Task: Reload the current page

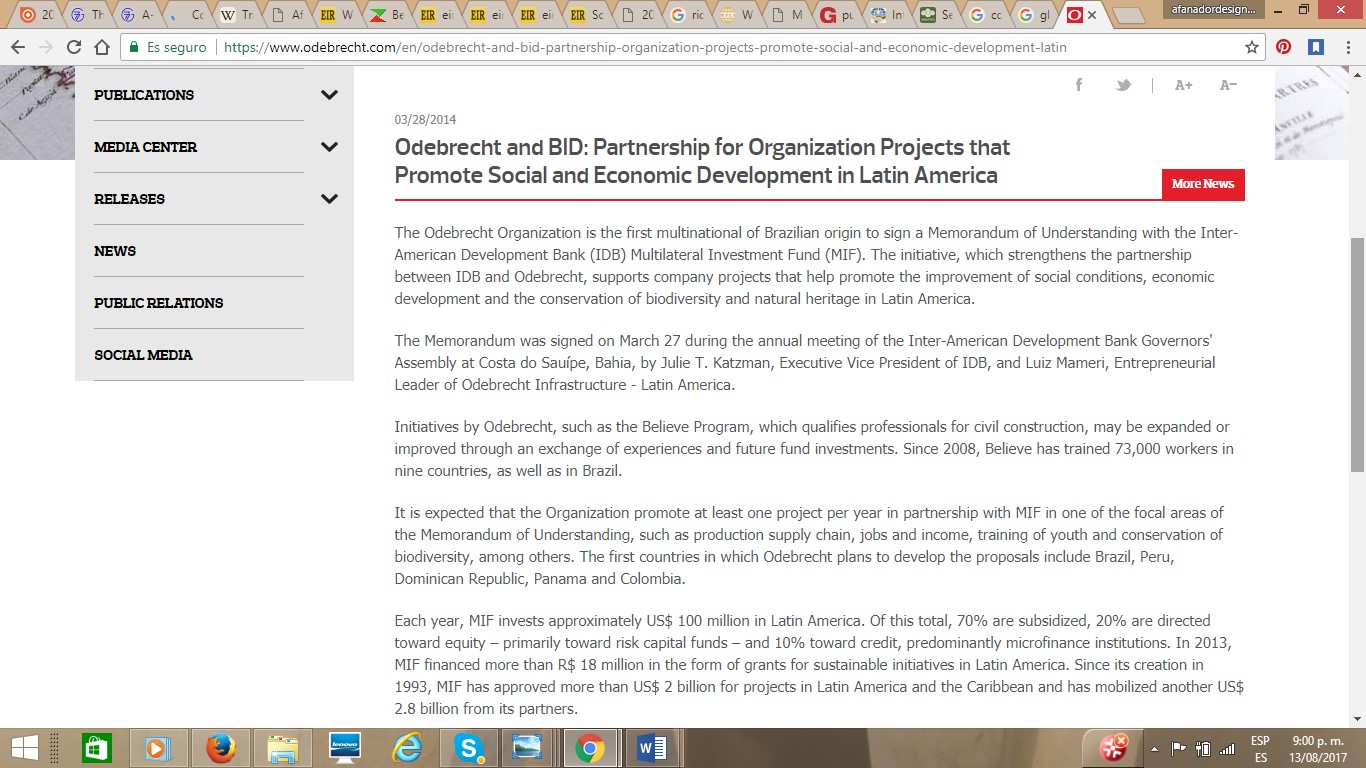Action: tap(73, 47)
